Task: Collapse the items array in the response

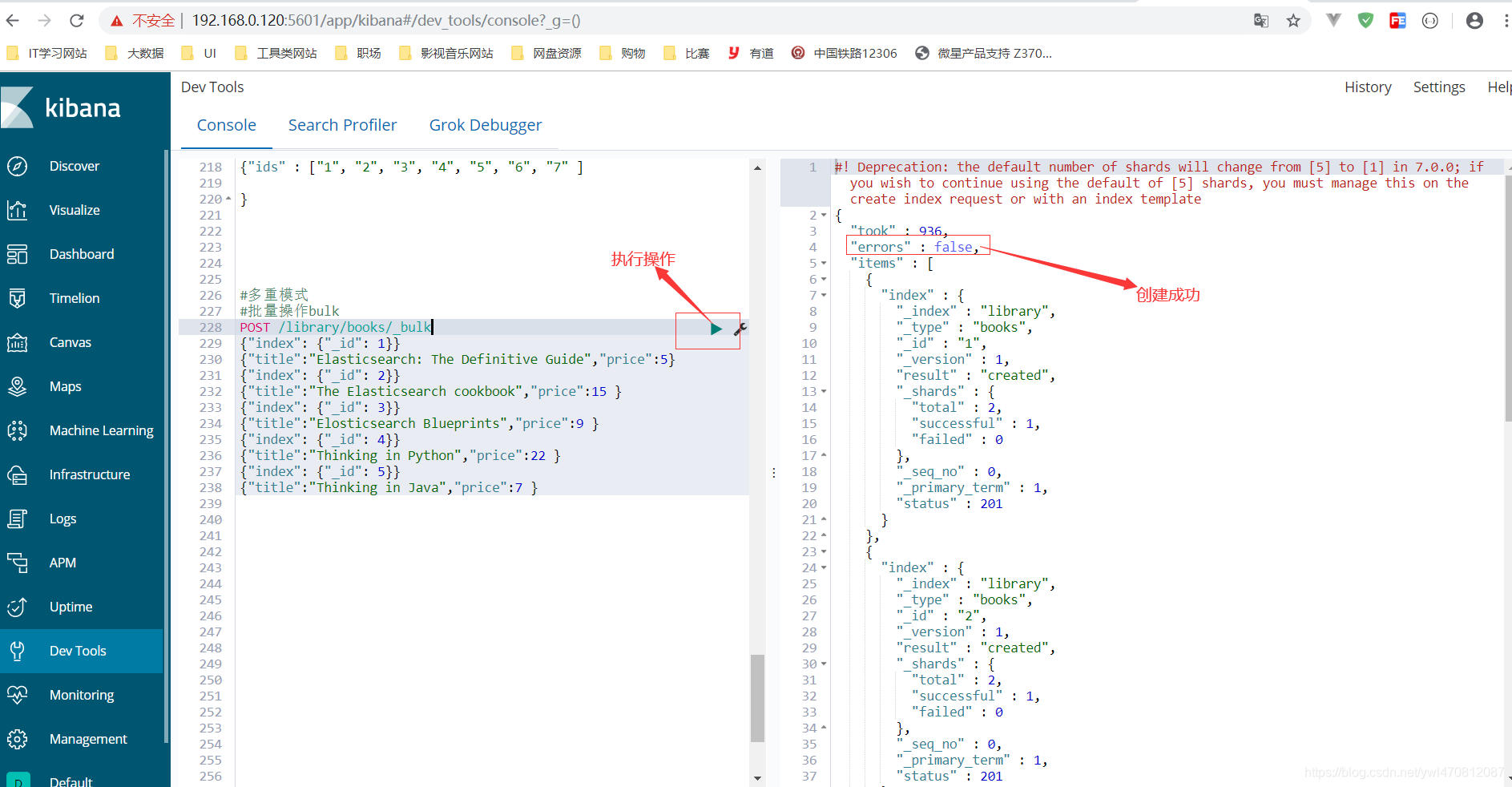Action: 824,263
